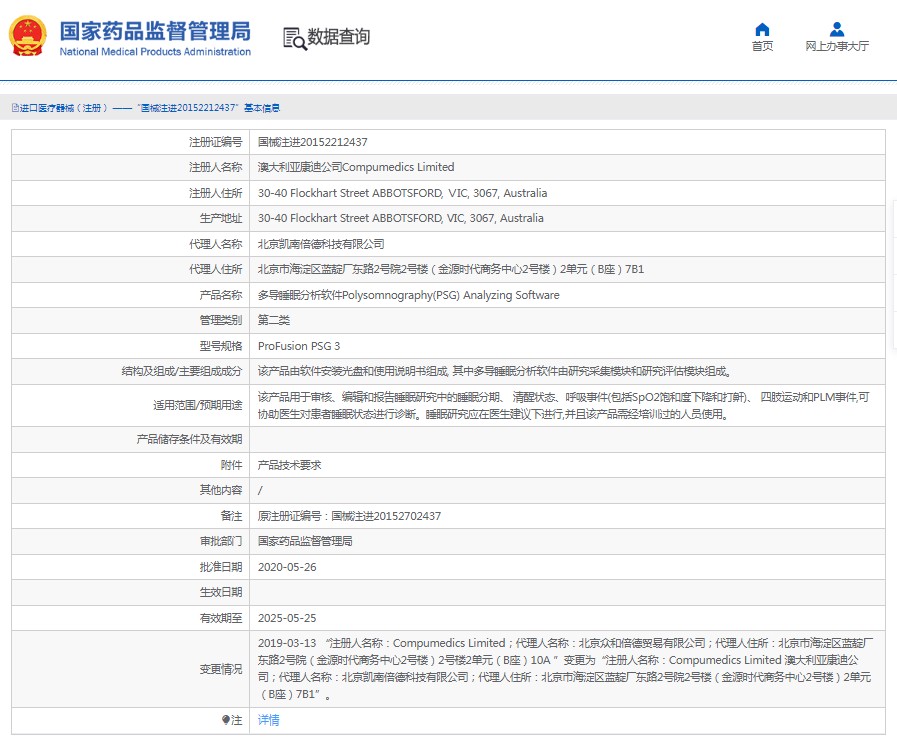The height and width of the screenshot is (741, 897).
Task: Click the 其他内容 slash value
Action: click(x=260, y=490)
